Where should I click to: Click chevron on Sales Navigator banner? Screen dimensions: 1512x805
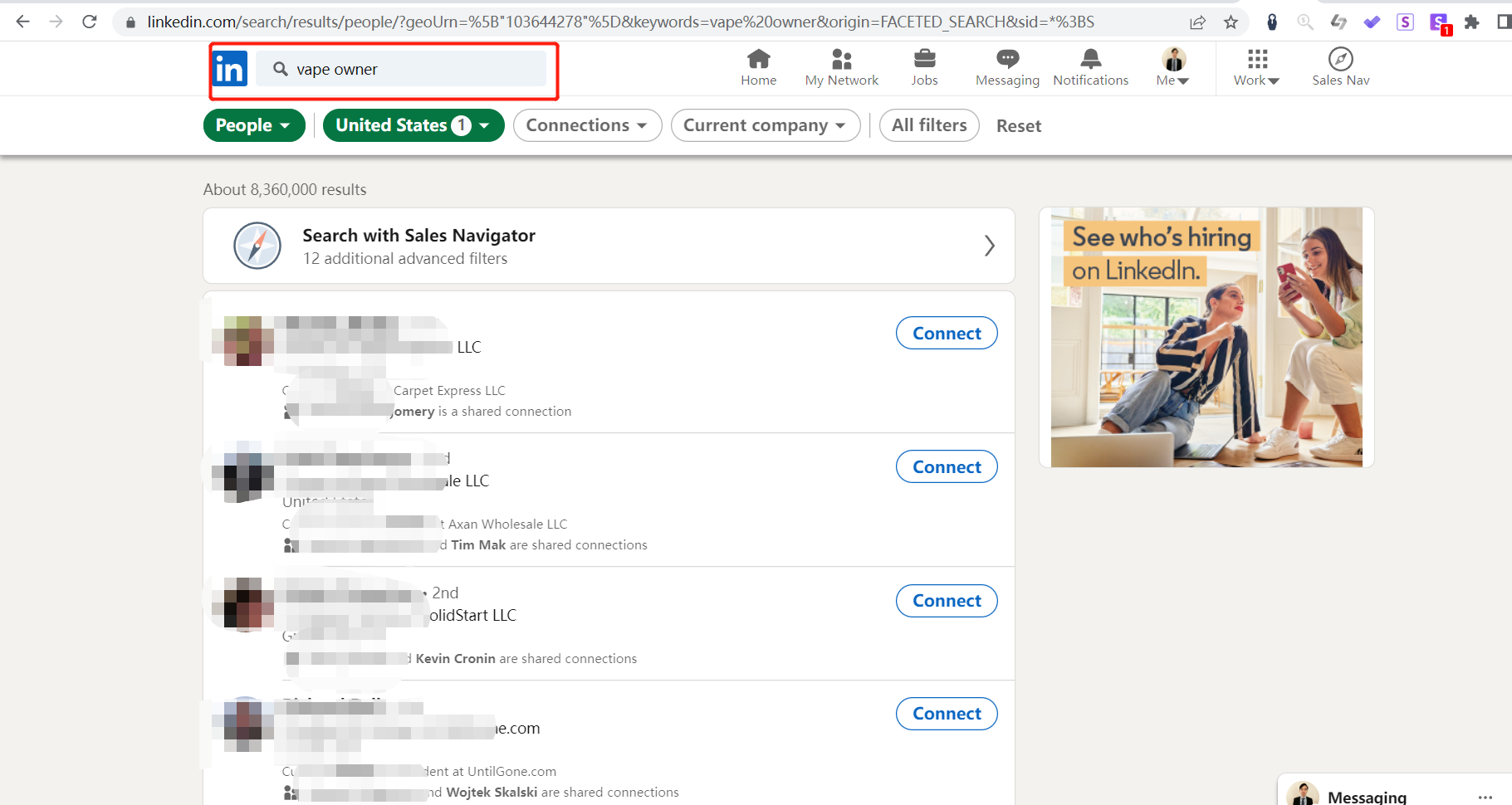pyautogui.click(x=989, y=246)
